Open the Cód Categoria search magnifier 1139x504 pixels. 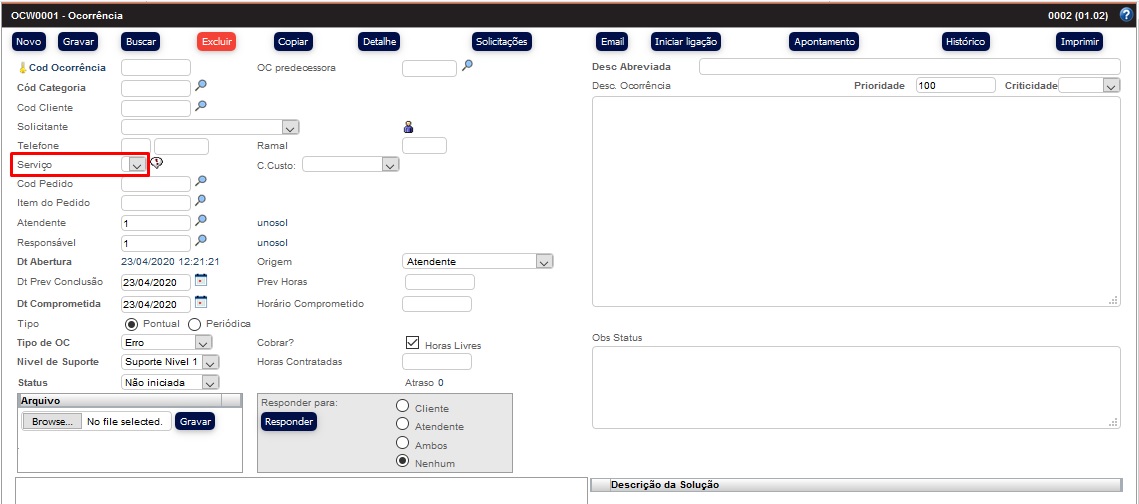pyautogui.click(x=201, y=87)
